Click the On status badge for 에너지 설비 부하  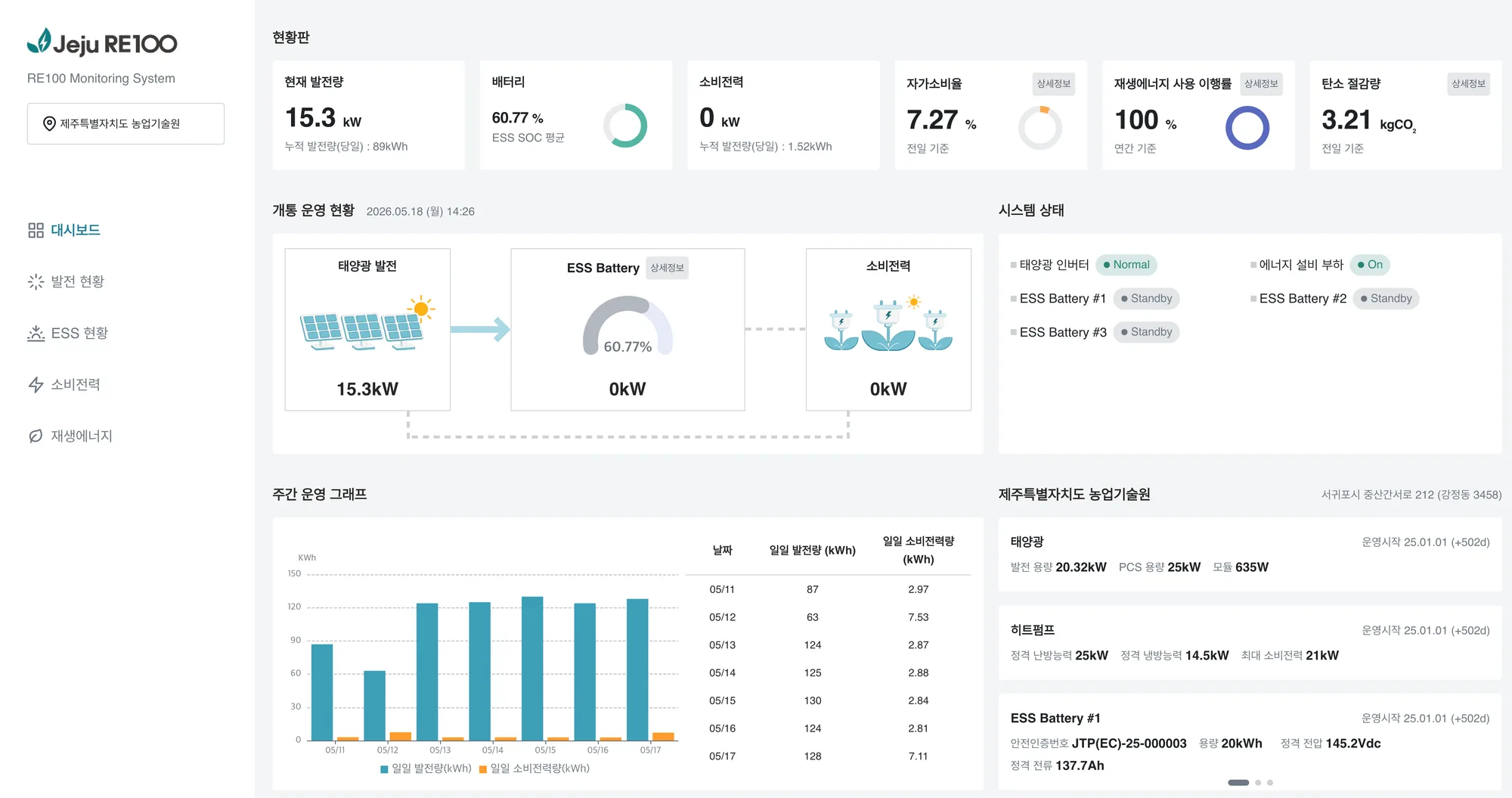click(1370, 265)
